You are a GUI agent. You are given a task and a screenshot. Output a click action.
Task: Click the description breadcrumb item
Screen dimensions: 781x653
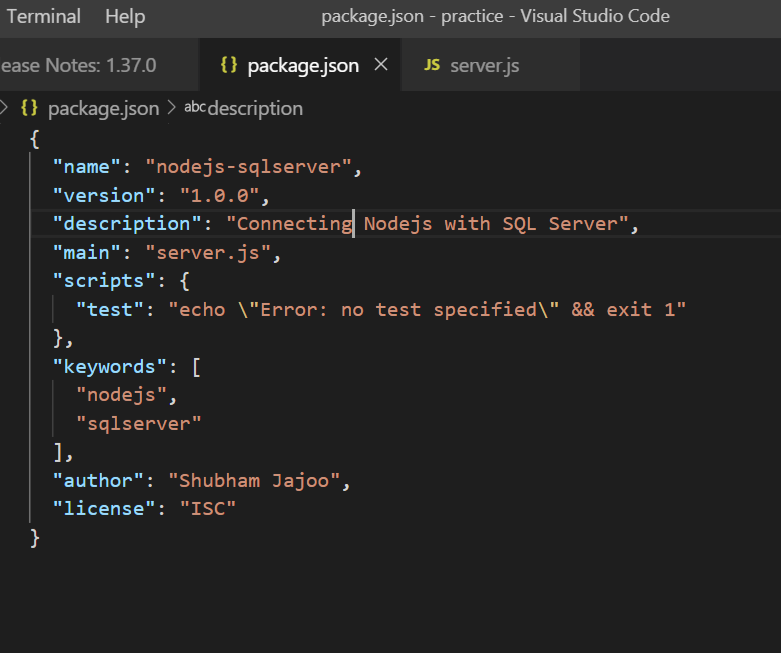(x=255, y=109)
